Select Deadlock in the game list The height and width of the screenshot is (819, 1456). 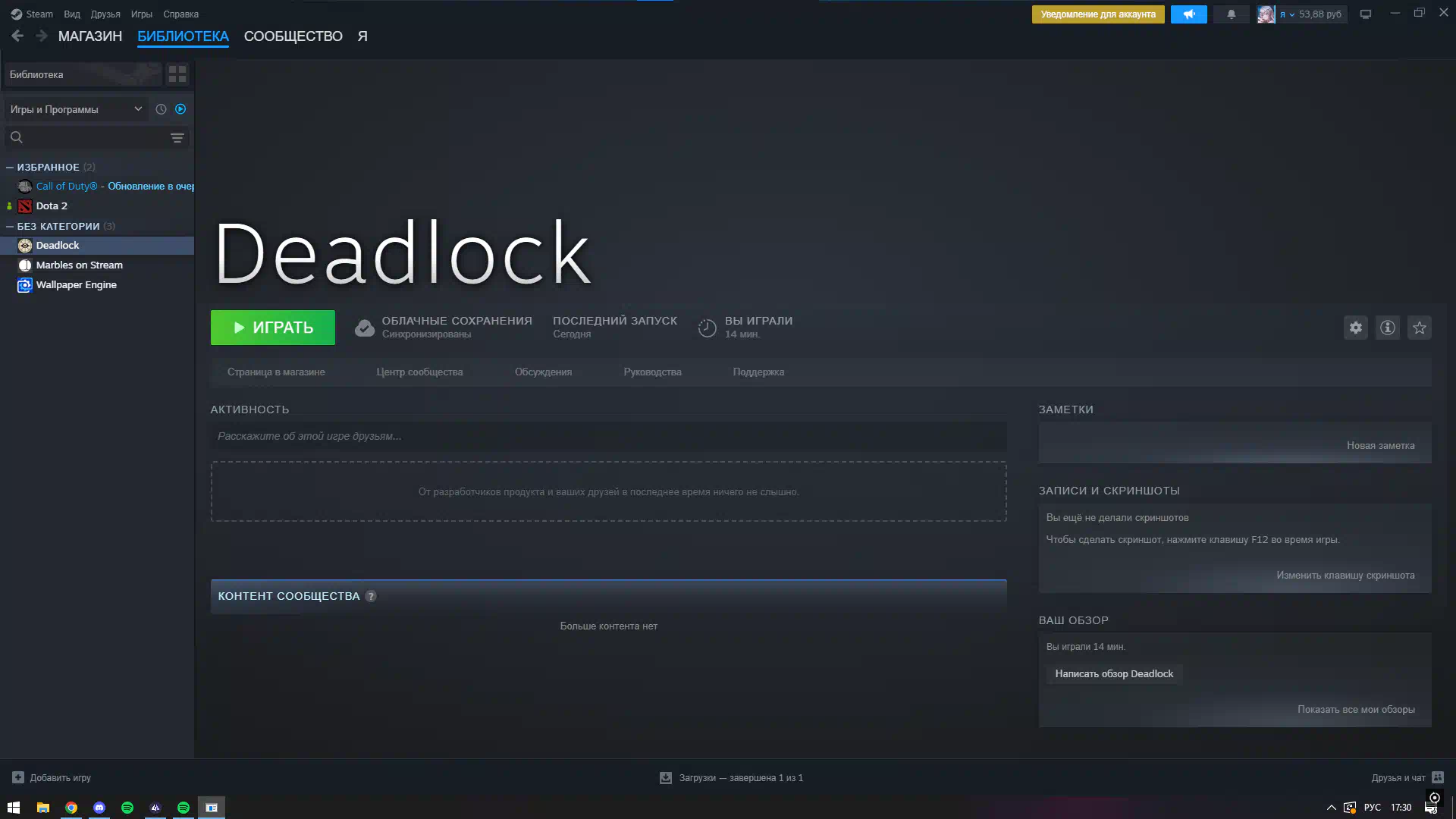97,246
